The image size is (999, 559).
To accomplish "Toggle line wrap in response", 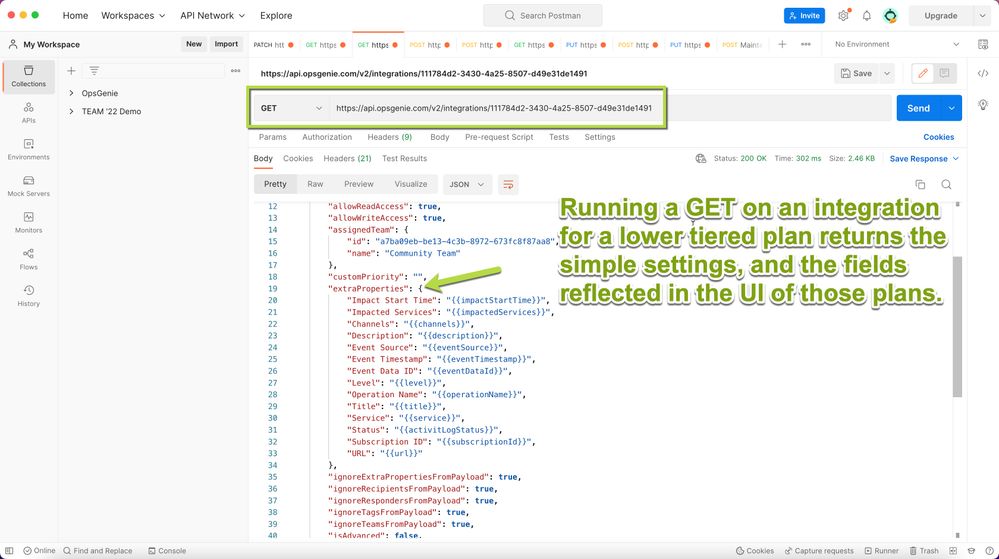I will point(508,184).
